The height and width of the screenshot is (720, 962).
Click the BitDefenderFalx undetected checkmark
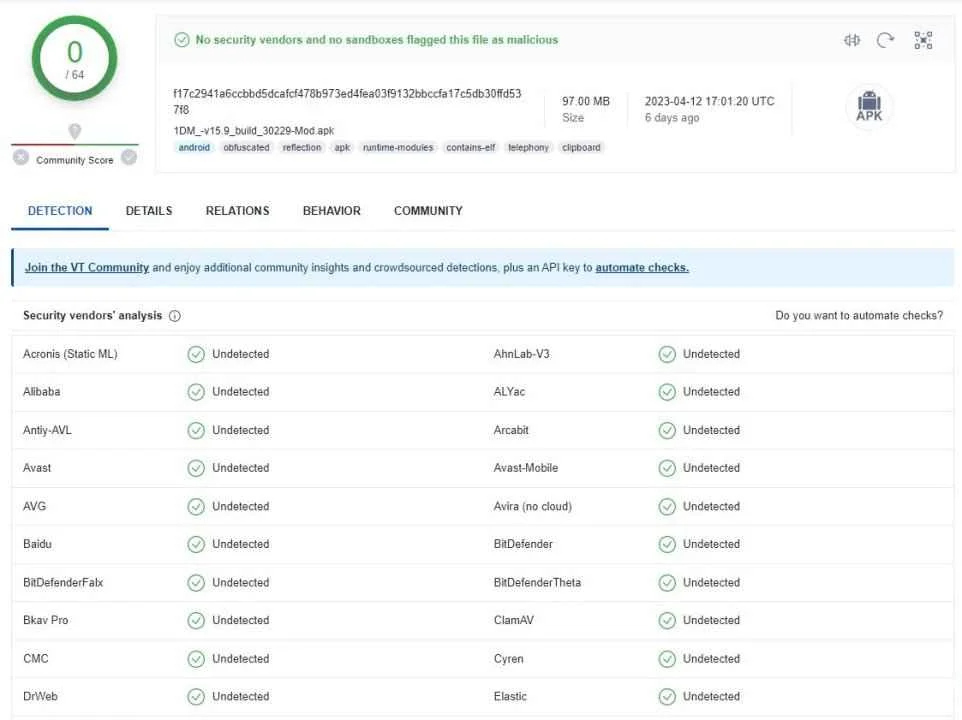[196, 583]
